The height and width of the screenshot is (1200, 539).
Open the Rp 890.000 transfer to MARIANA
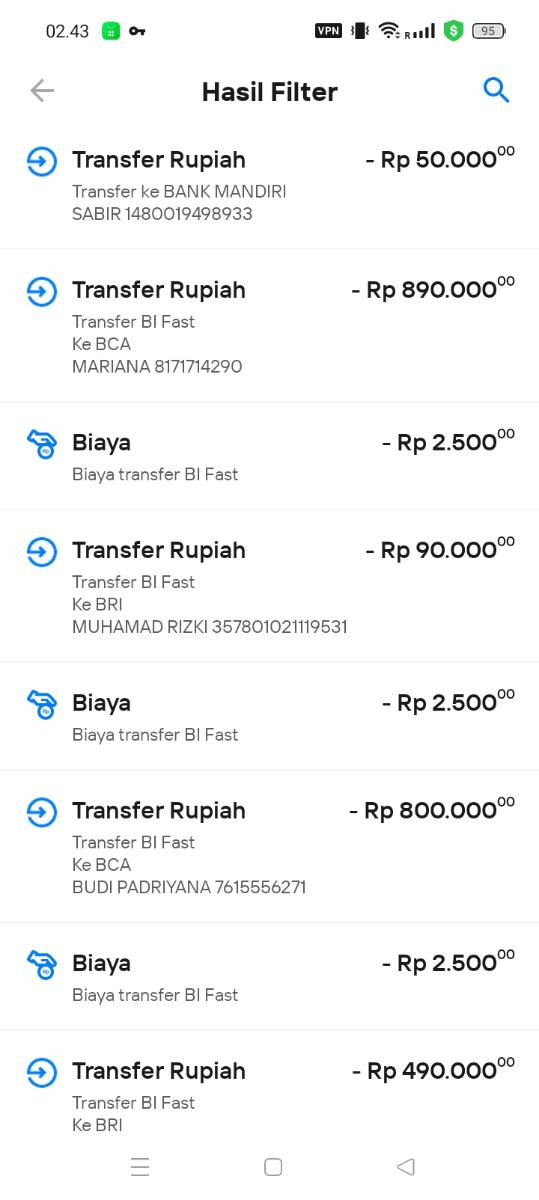[269, 327]
